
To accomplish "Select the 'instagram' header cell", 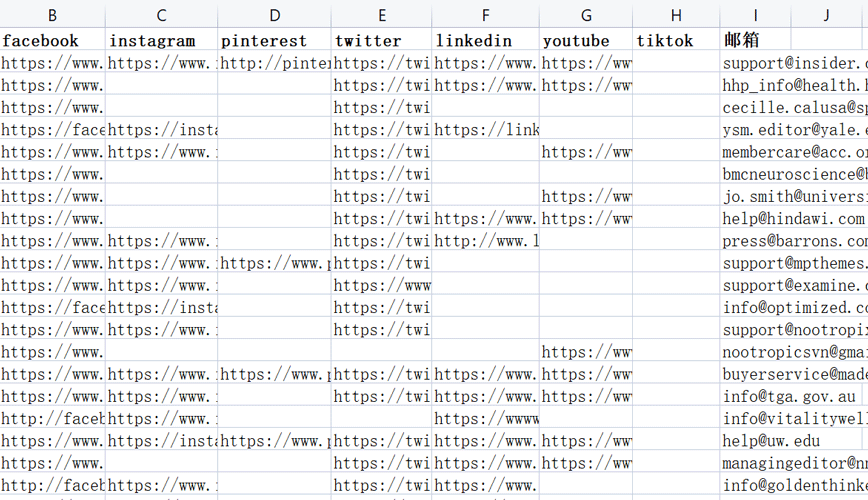I will point(161,41).
